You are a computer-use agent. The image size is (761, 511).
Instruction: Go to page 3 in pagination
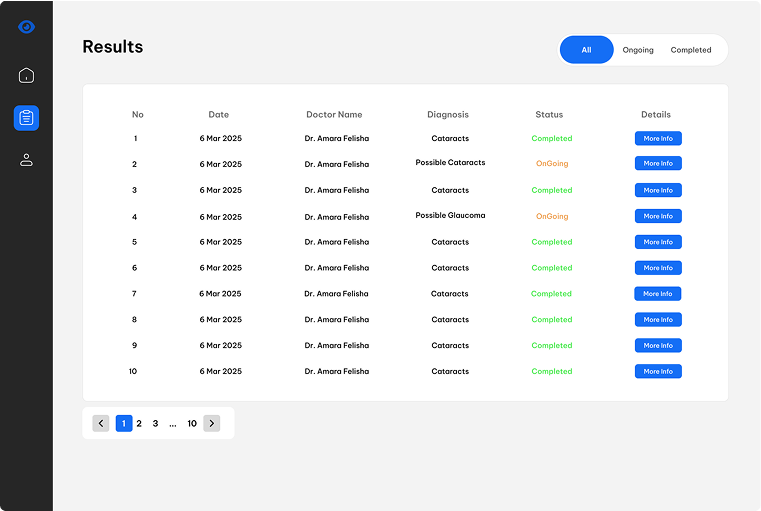tap(155, 423)
